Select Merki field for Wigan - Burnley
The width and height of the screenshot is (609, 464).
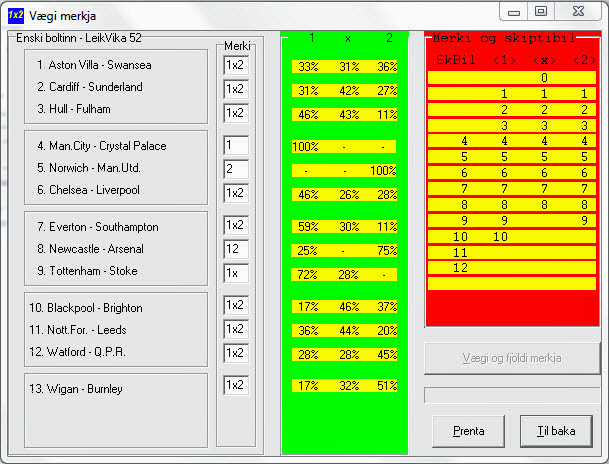[236, 385]
